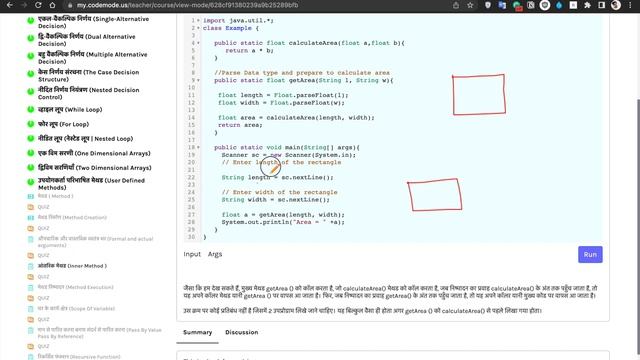This screenshot has height=360, width=640.
Task: Click green icon beside Single-Alternative Decision
Action: point(31,20)
